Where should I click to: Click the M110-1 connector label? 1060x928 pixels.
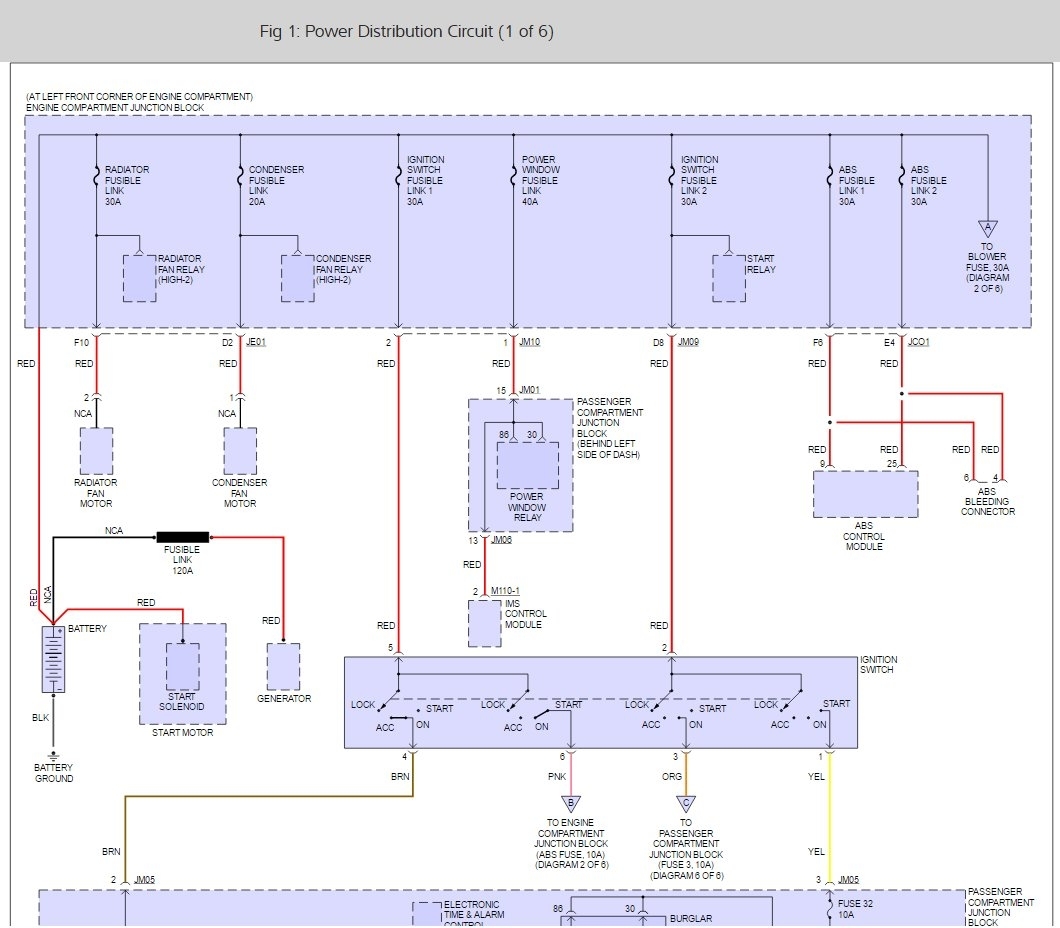click(x=507, y=591)
